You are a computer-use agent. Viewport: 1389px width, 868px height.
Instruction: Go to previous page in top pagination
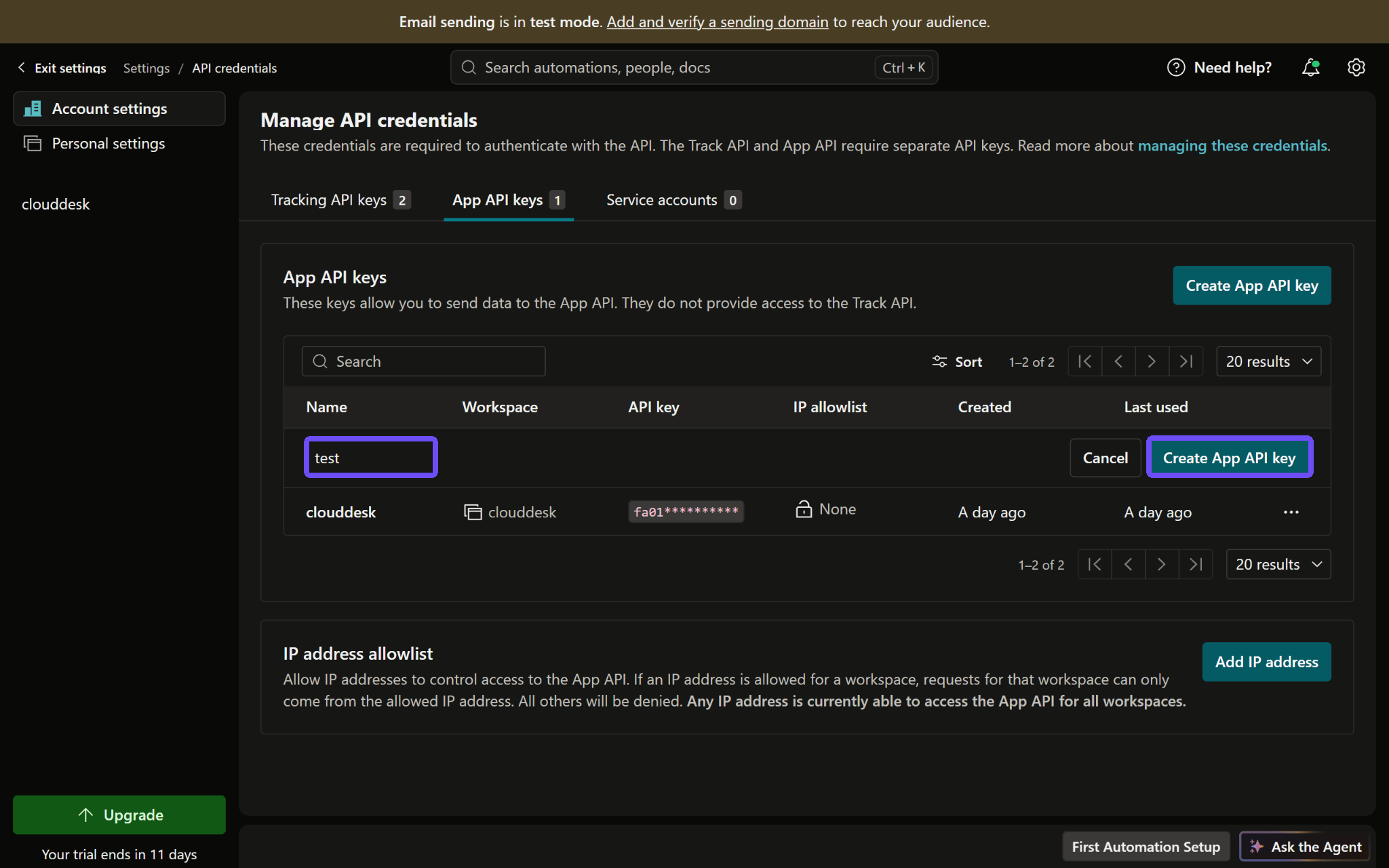click(x=1118, y=361)
